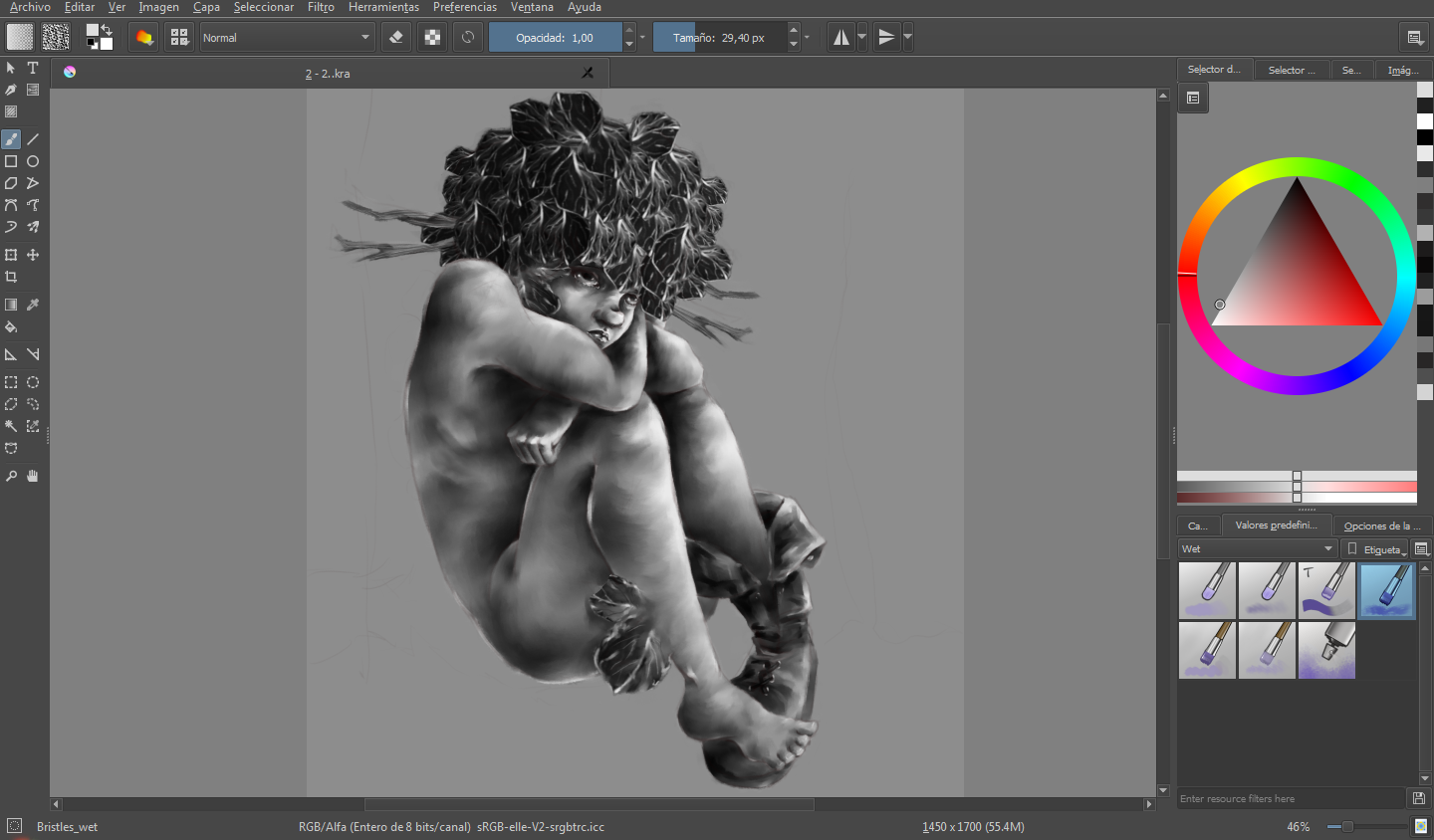Open the Filtro menu
The width and height of the screenshot is (1434, 840).
coord(321,7)
